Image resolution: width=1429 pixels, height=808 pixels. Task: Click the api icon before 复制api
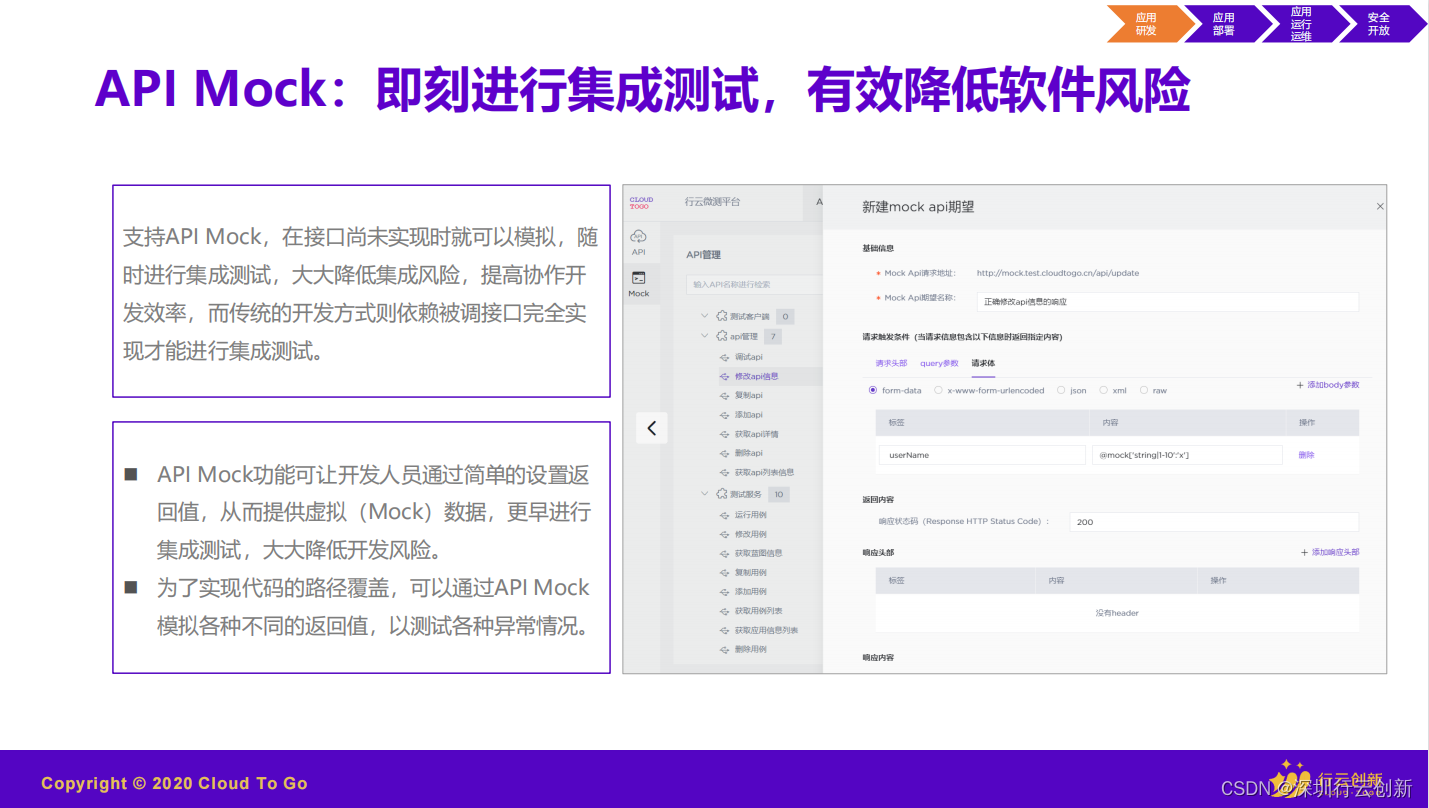pyautogui.click(x=725, y=395)
